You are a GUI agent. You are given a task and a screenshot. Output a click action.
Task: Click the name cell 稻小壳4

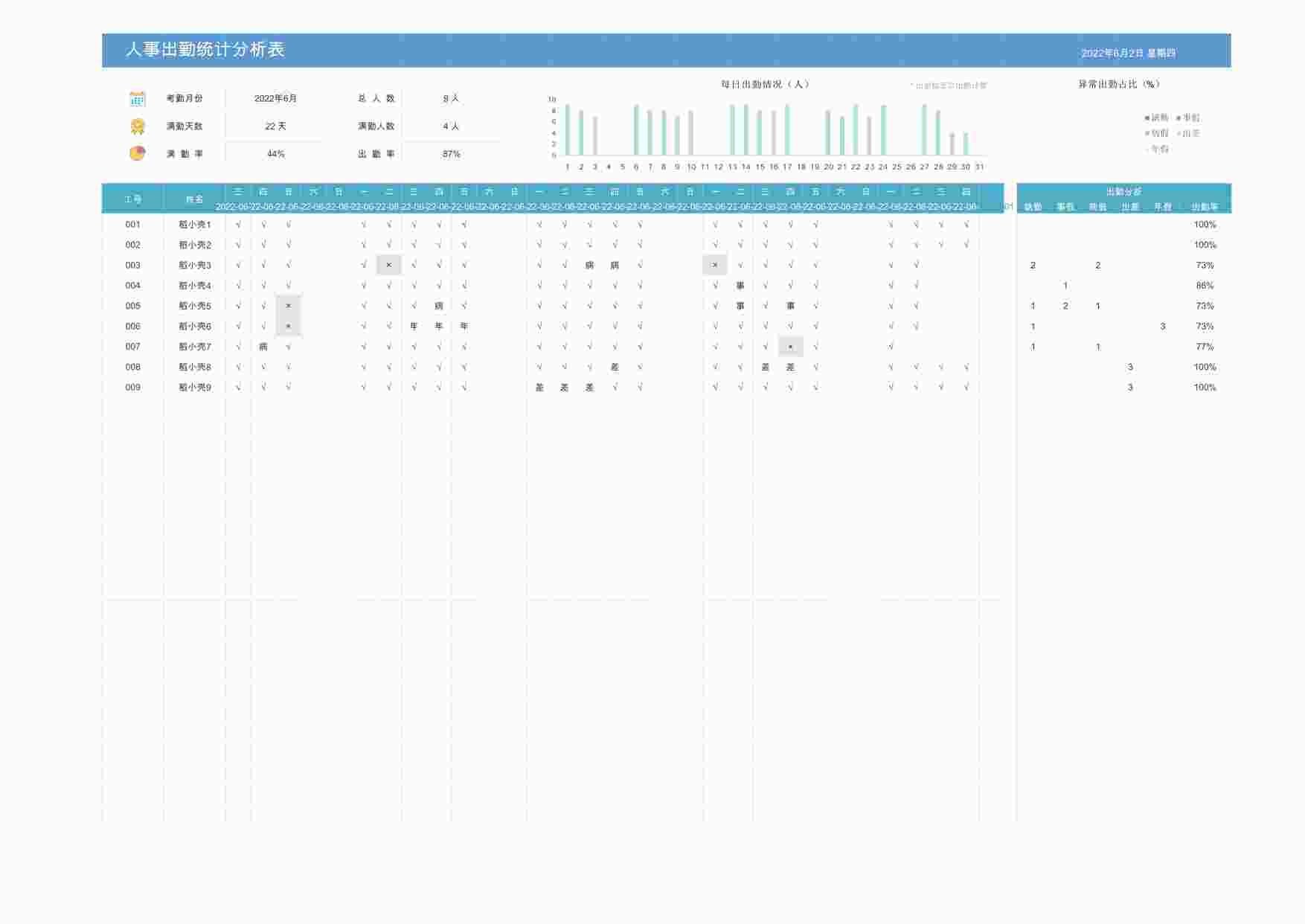coord(194,286)
